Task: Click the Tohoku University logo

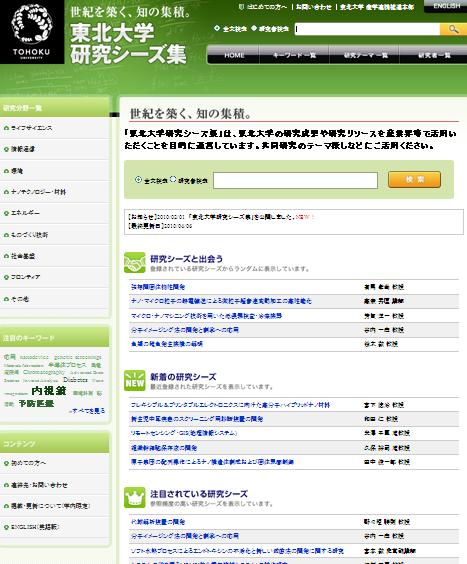Action: [x=32, y=32]
